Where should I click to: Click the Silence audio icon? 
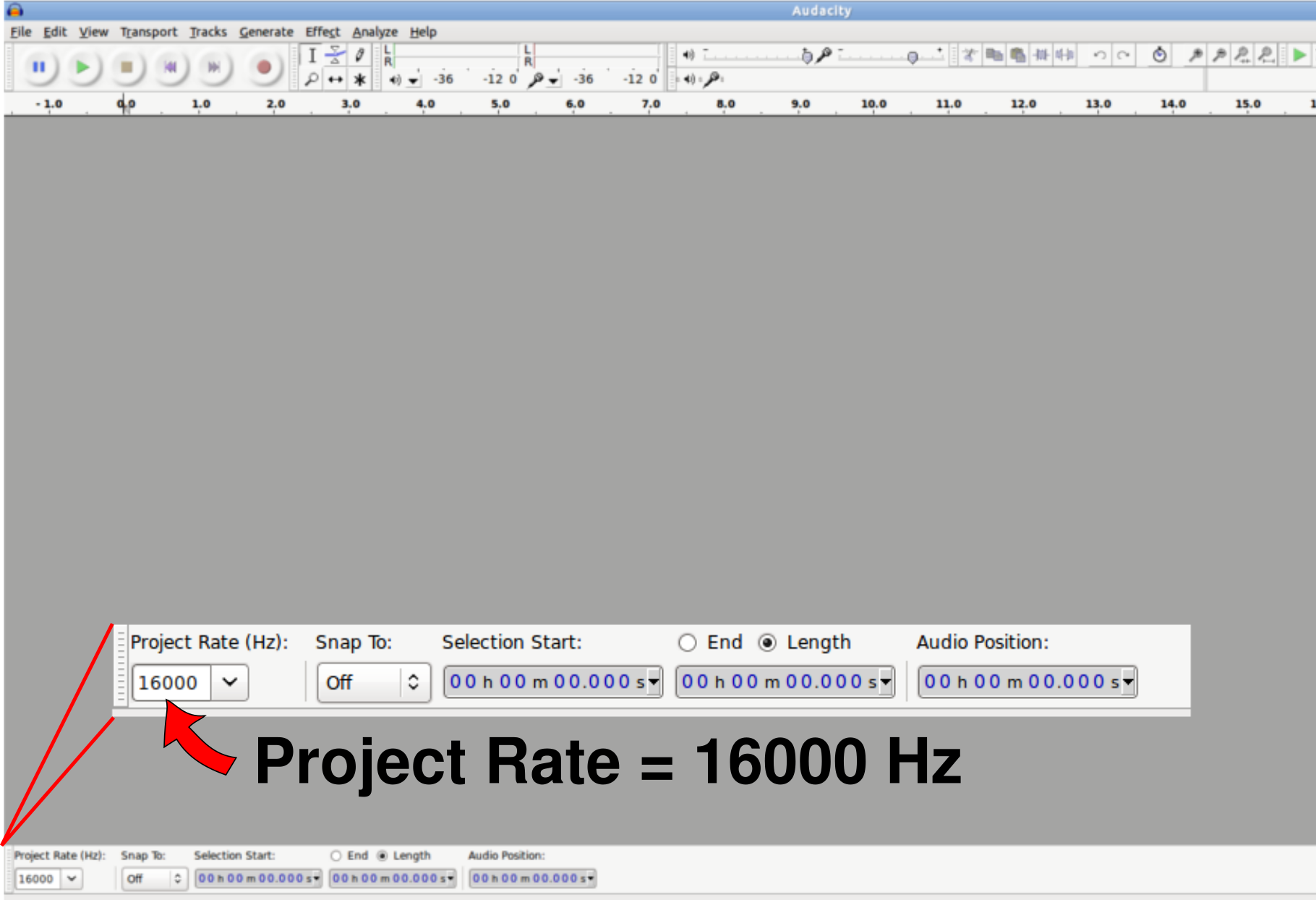(x=1064, y=55)
